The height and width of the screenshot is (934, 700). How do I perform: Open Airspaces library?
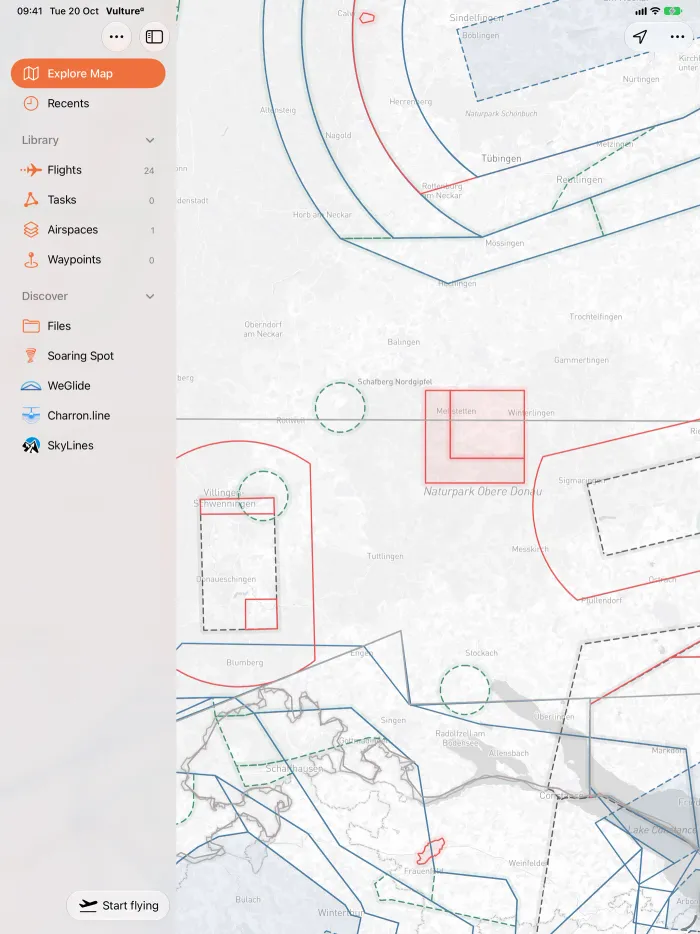pyautogui.click(x=88, y=229)
